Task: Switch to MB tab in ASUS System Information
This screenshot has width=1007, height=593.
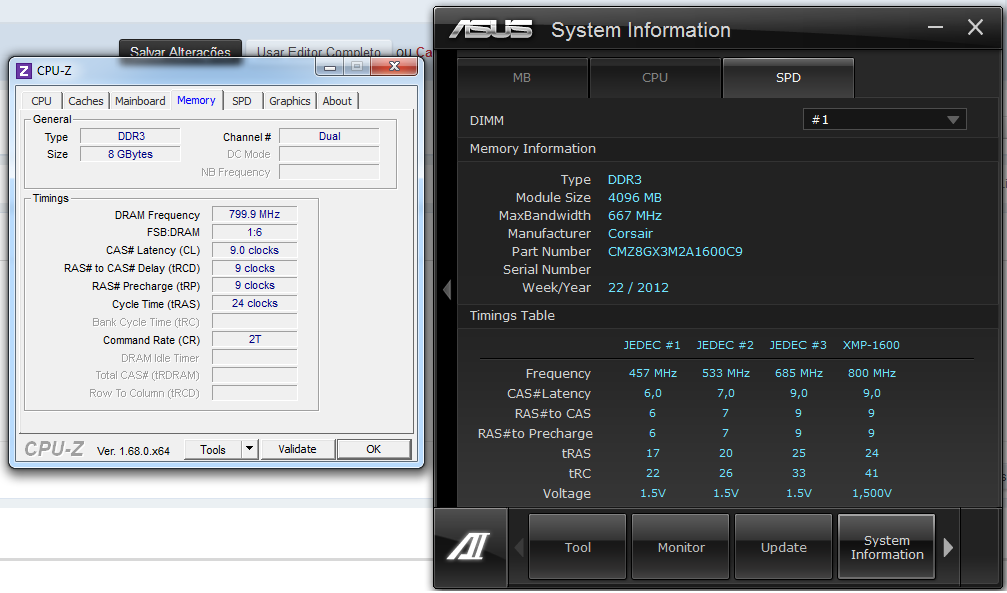Action: click(522, 78)
